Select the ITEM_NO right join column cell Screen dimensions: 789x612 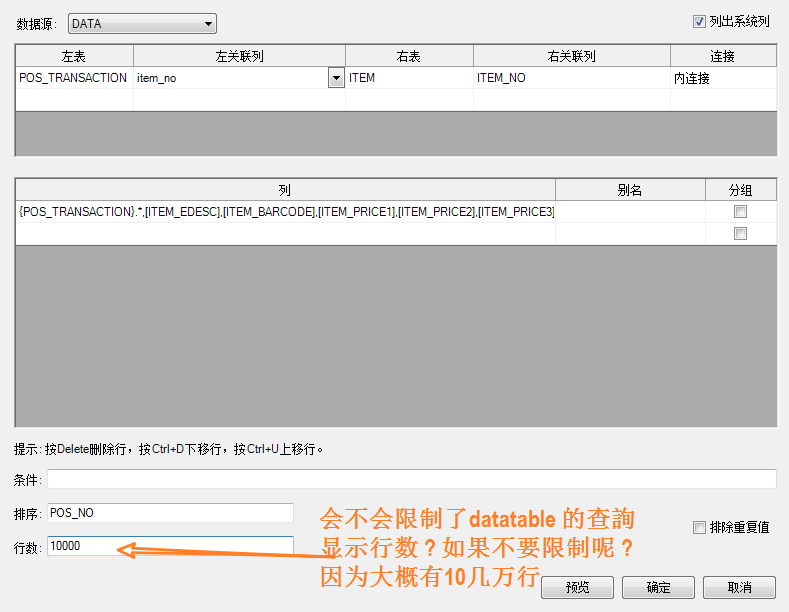click(x=572, y=78)
